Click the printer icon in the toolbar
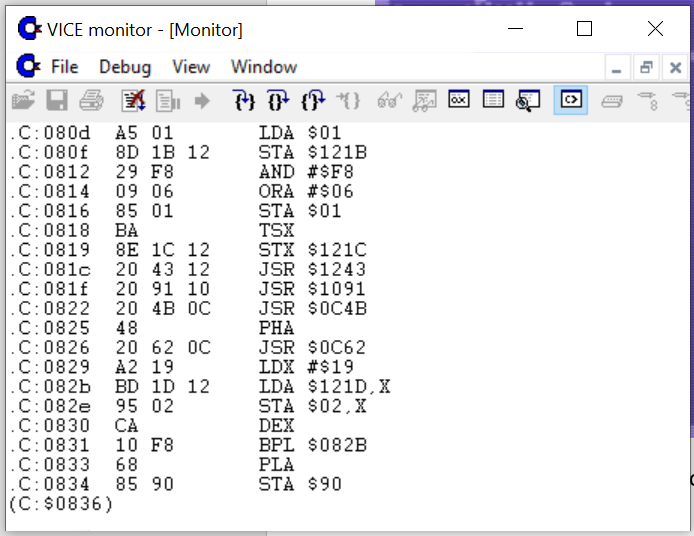The height and width of the screenshot is (536, 694). point(91,100)
